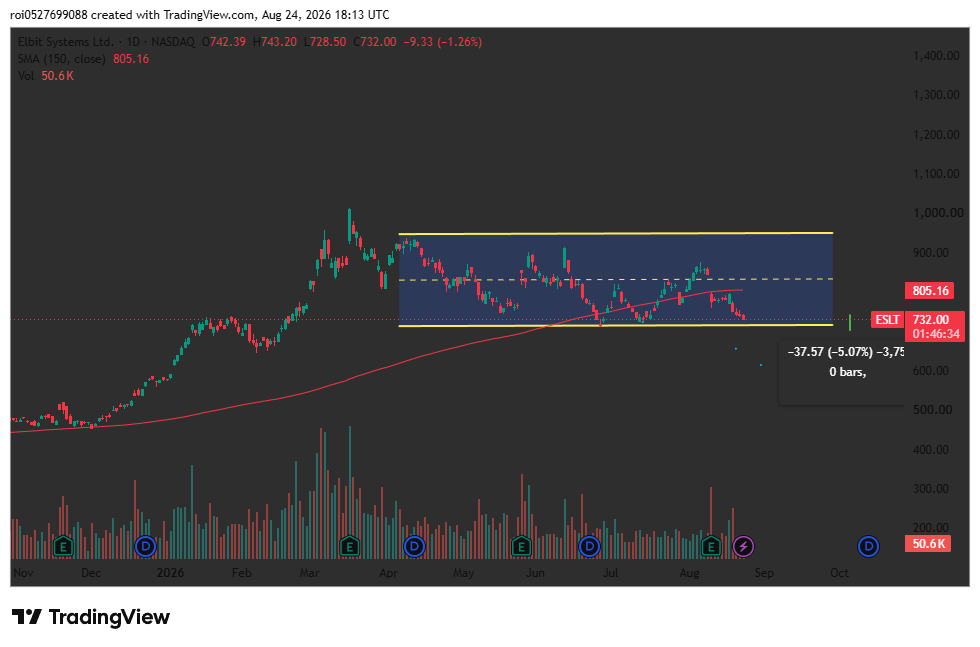
Task: Click the 200.00 price scale label
Action: [931, 528]
